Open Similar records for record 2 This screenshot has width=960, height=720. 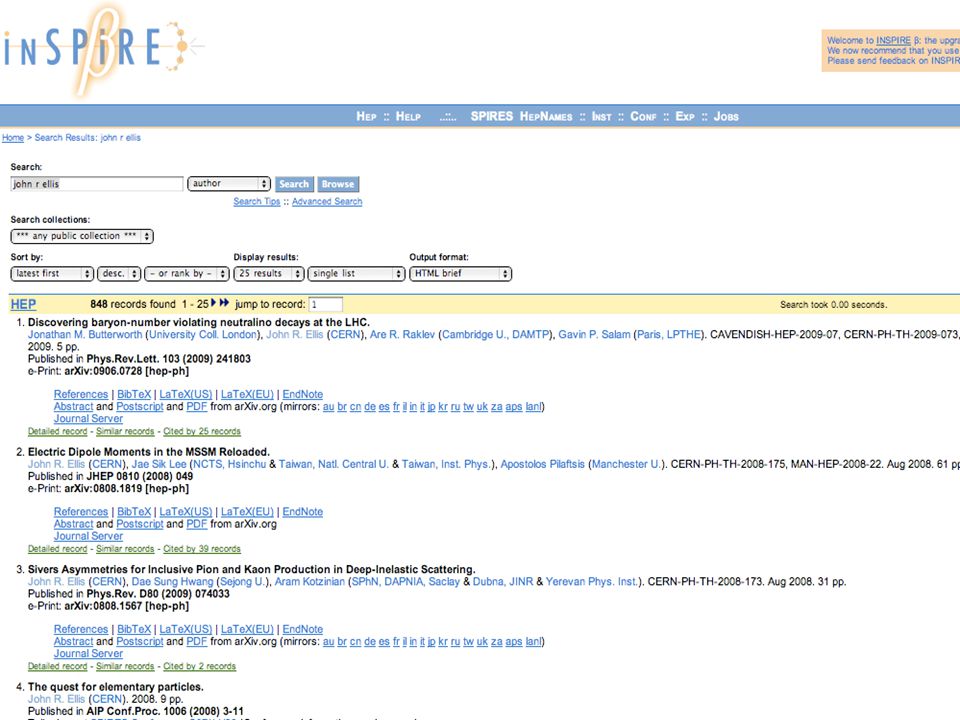(x=125, y=549)
